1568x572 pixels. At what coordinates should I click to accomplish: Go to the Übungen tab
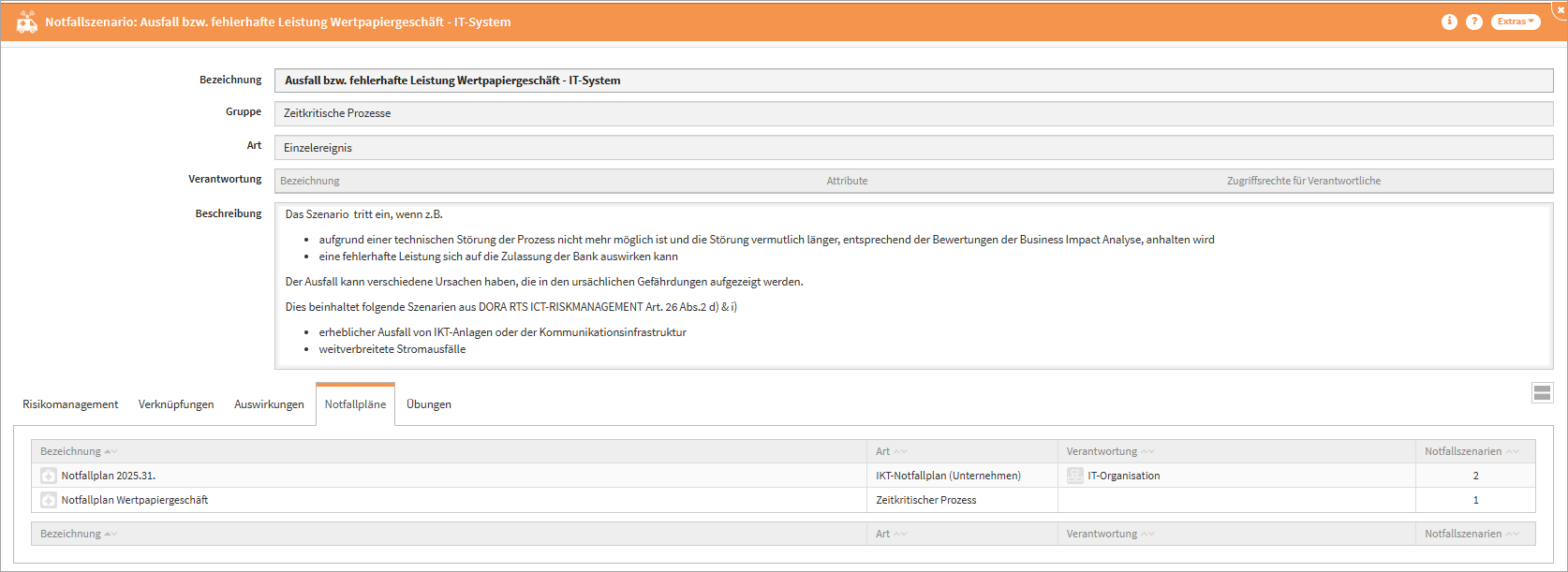(x=429, y=404)
